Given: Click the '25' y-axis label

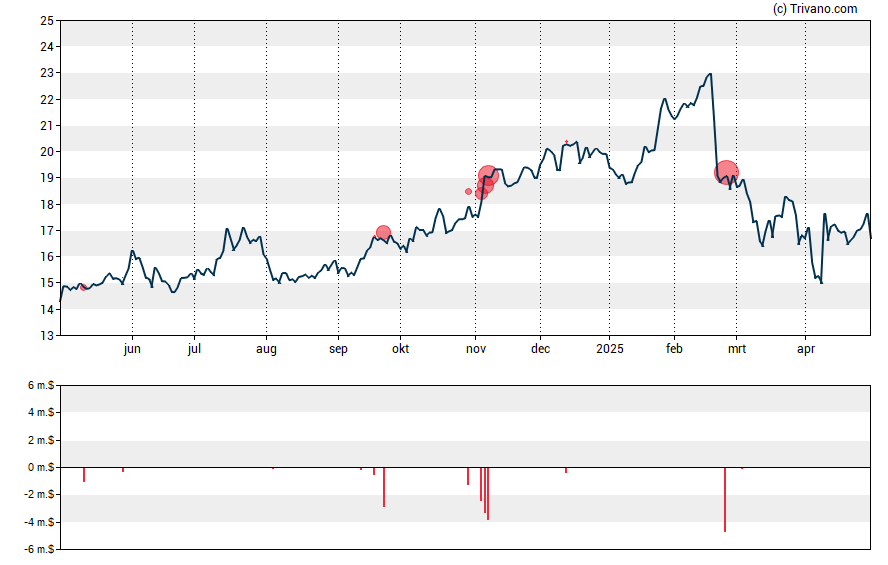Looking at the screenshot, I should click(47, 21).
